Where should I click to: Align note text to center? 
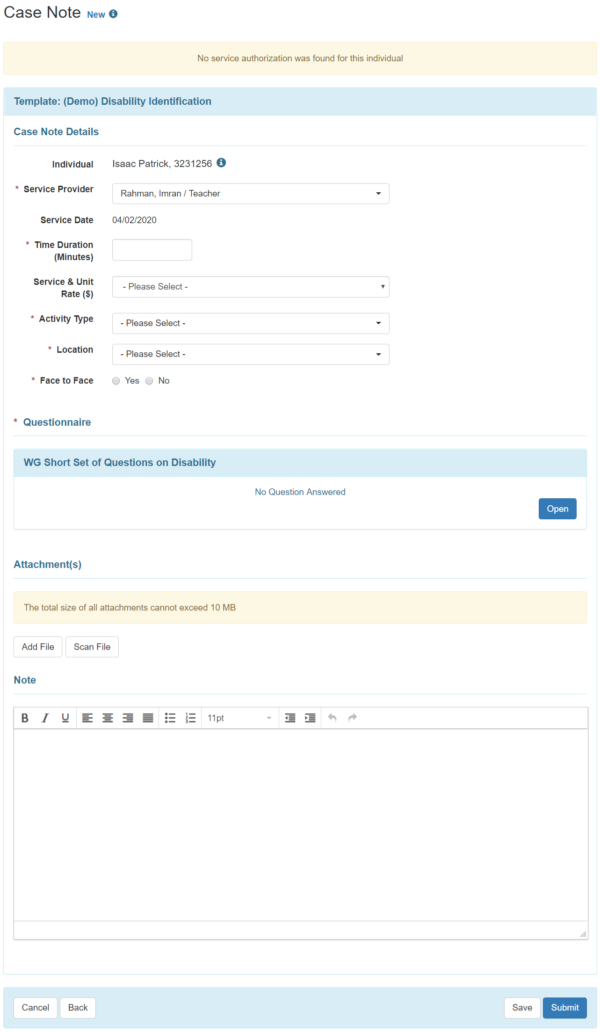(x=107, y=717)
